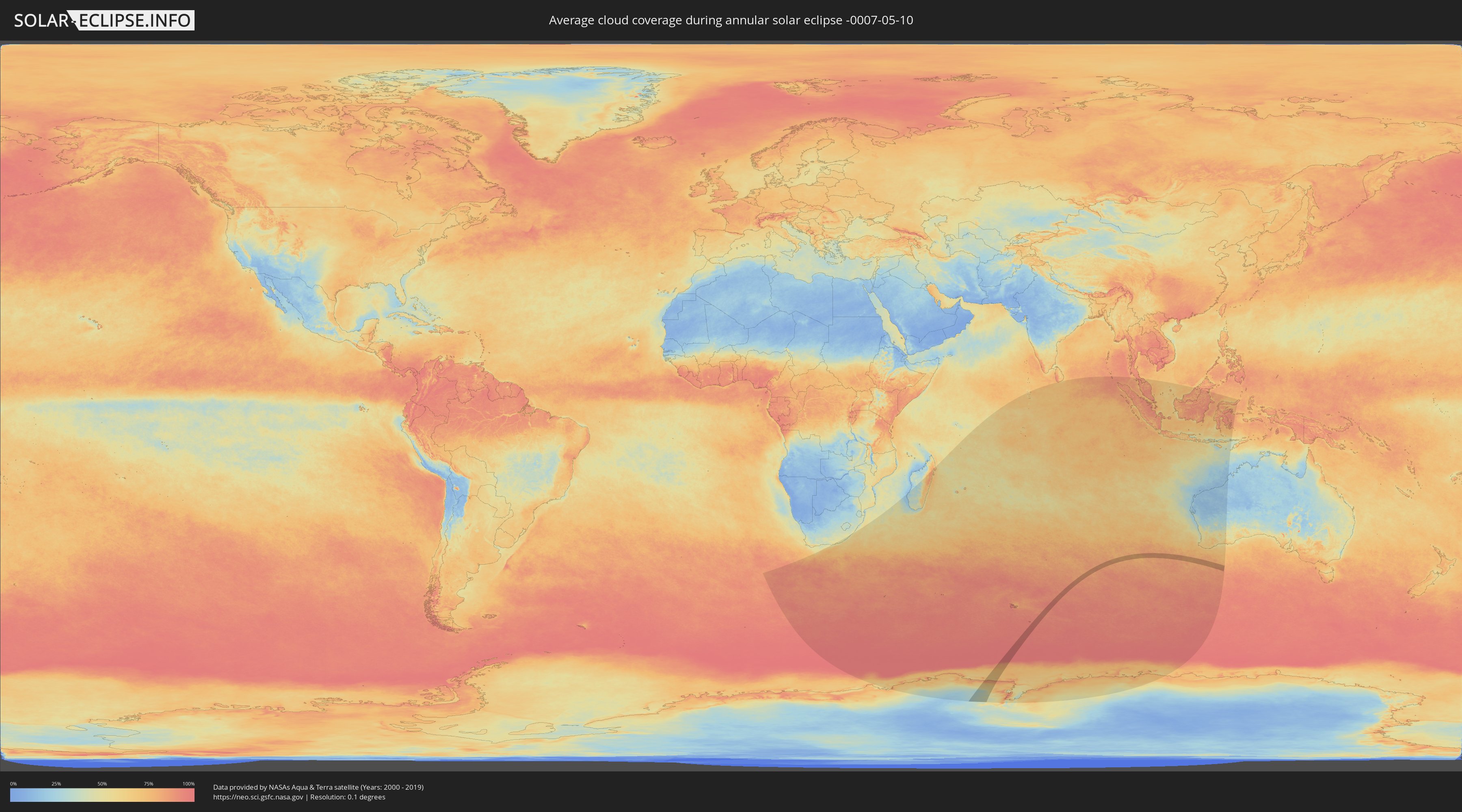The width and height of the screenshot is (1462, 812).
Task: Click the 0% legend label
Action: pos(13,784)
